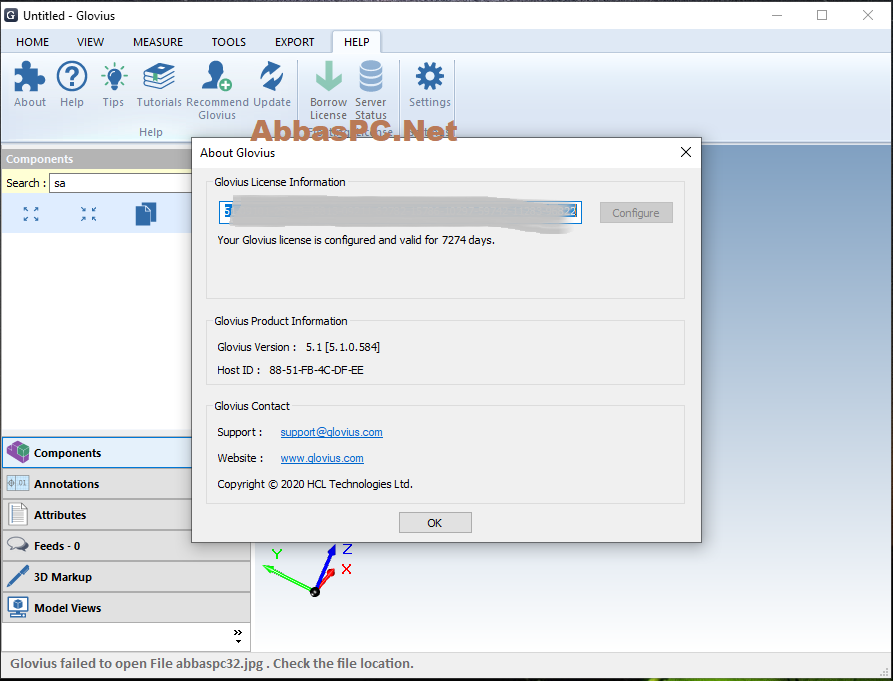Click the license valid for 7274 days text
This screenshot has height=681, width=893.
[x=356, y=240]
